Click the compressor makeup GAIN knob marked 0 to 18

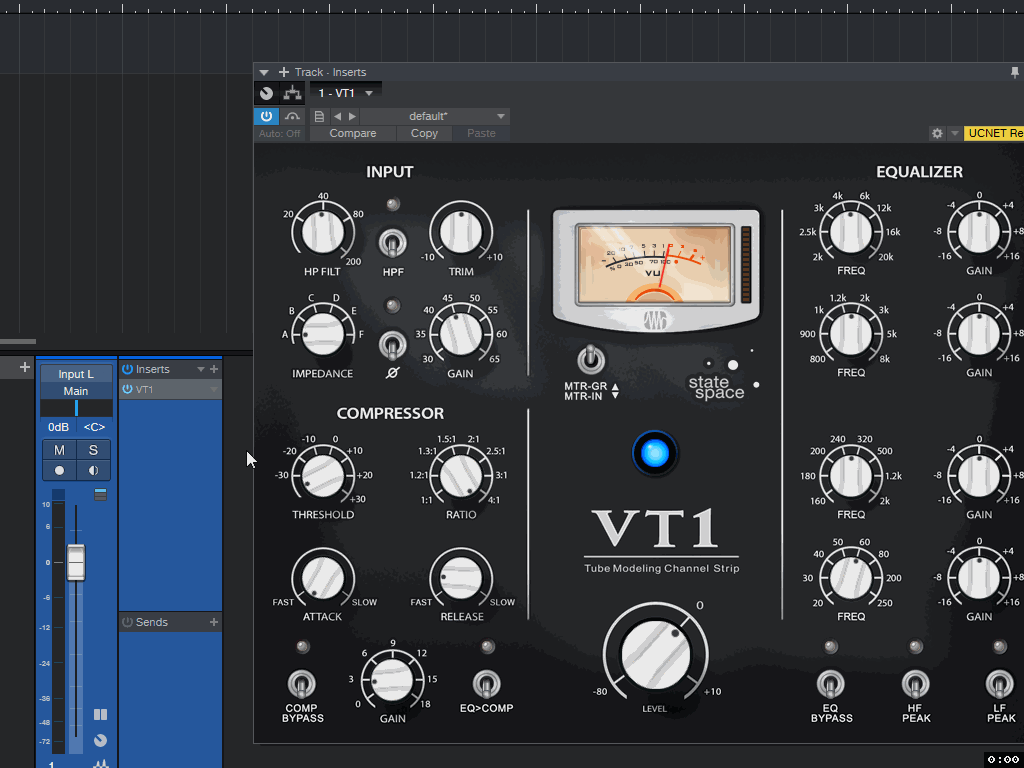(392, 680)
